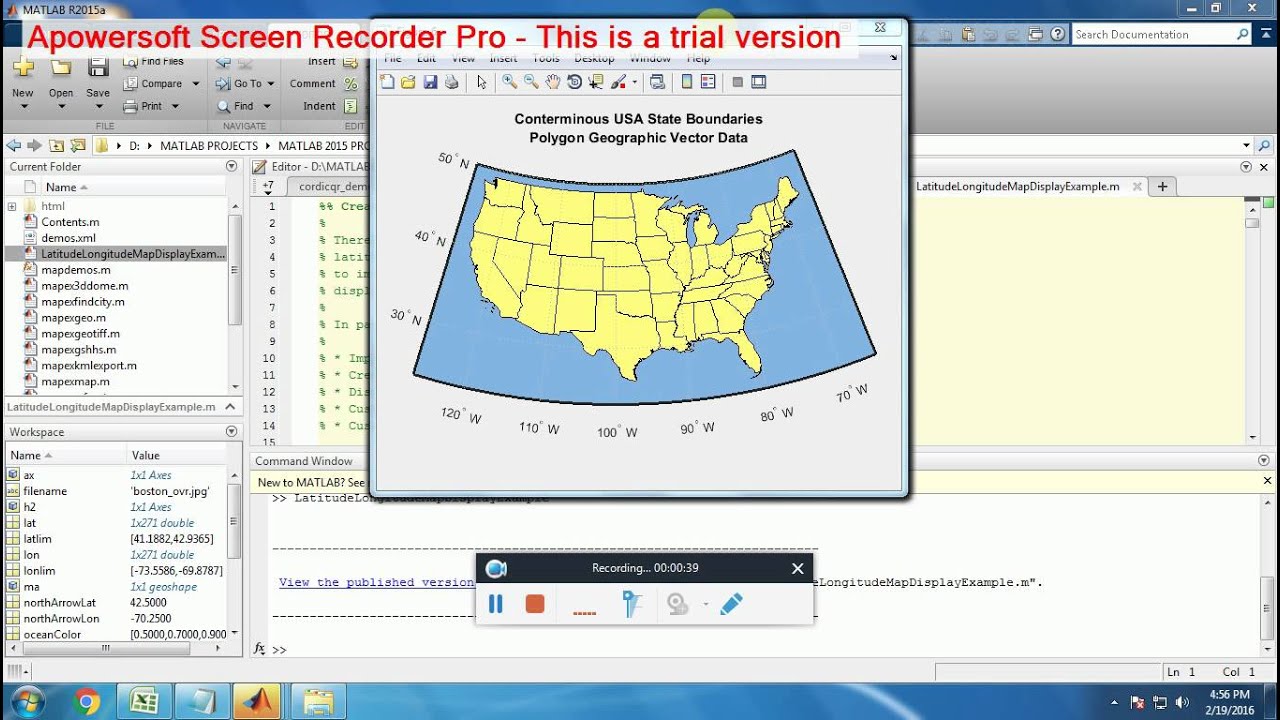Go up one folder level icon

56,146
